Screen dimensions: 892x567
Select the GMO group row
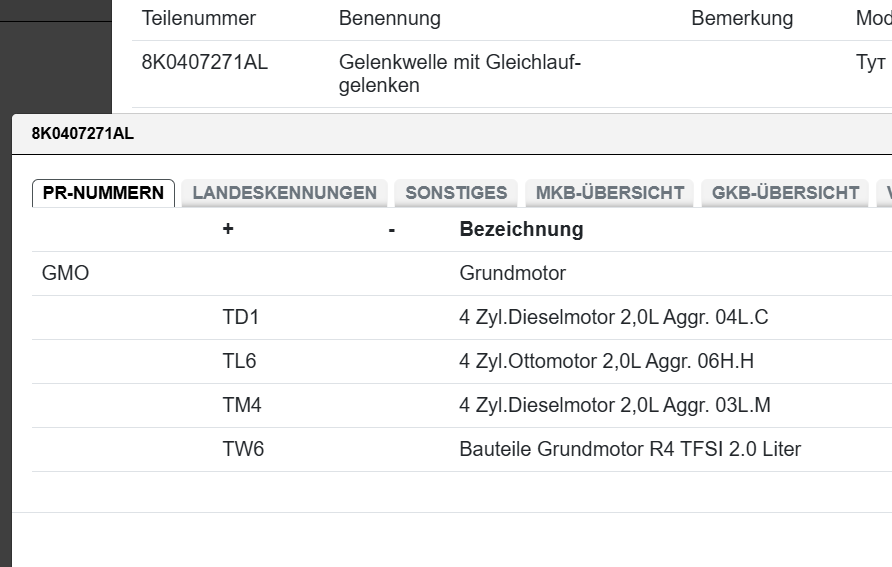[x=66, y=273]
